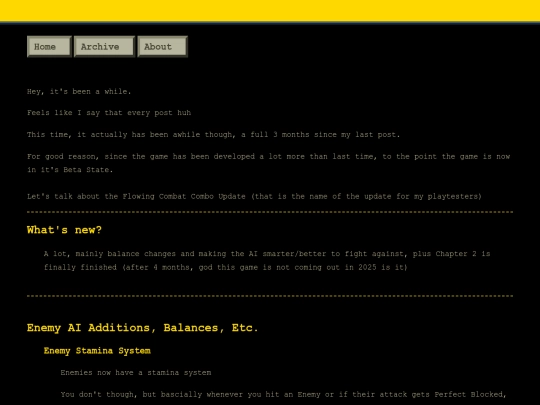This screenshot has height=405, width=540.
Task: Click the line "Hey, it's been a while."
Action: tap(79, 92)
